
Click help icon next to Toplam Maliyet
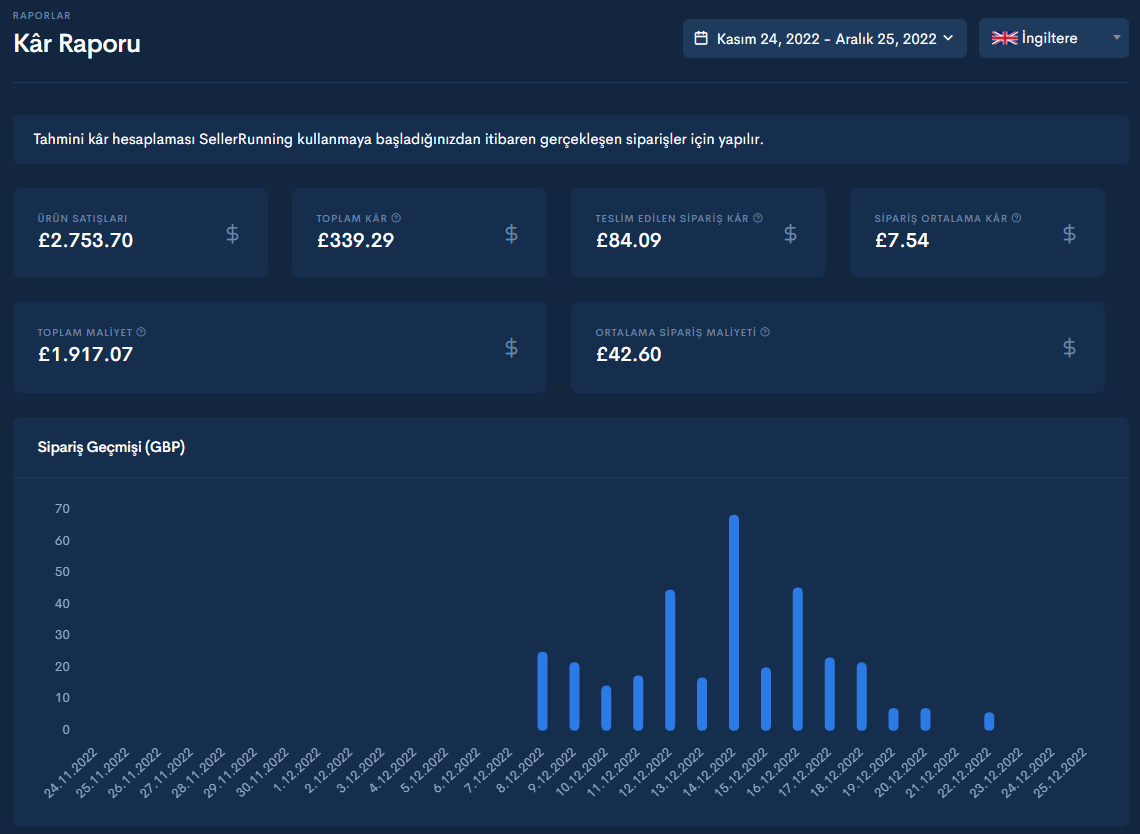tap(141, 332)
